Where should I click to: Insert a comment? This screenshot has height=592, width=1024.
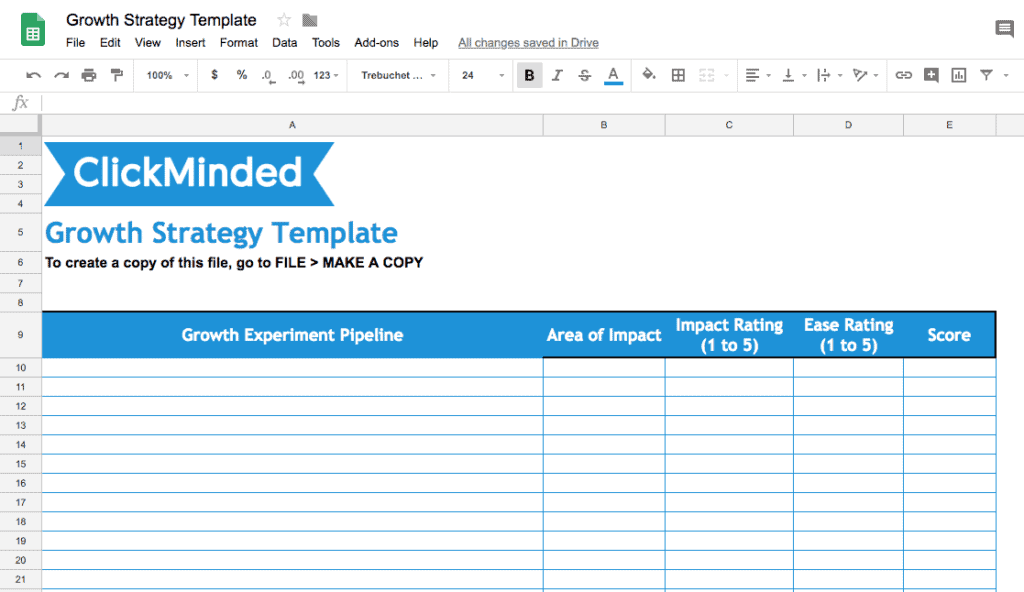click(931, 75)
